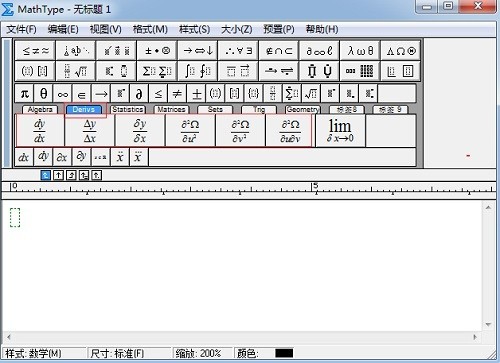Select the third tab stop alignment button
Screen dimensions: 500x363
click(71, 175)
